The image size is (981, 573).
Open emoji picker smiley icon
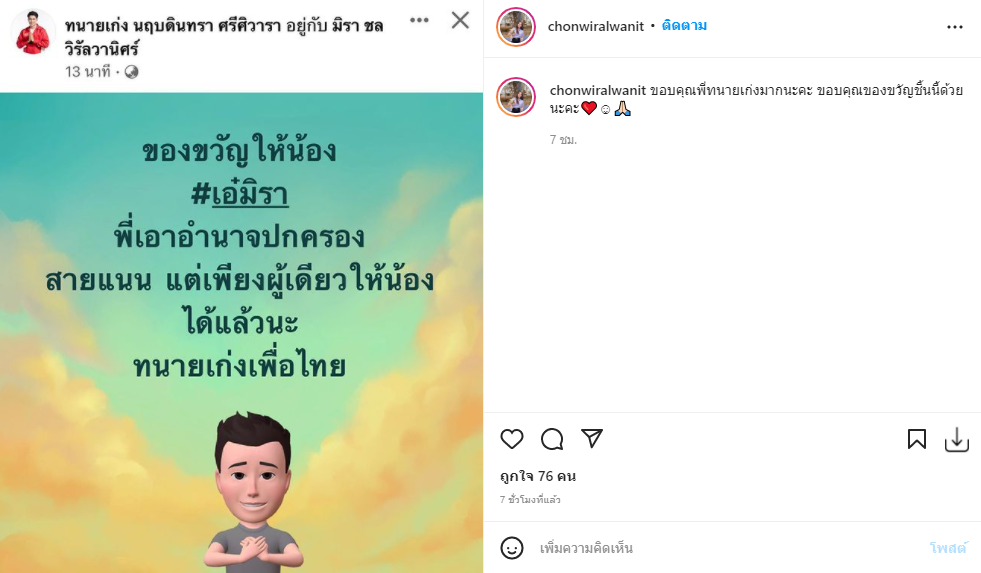[512, 548]
